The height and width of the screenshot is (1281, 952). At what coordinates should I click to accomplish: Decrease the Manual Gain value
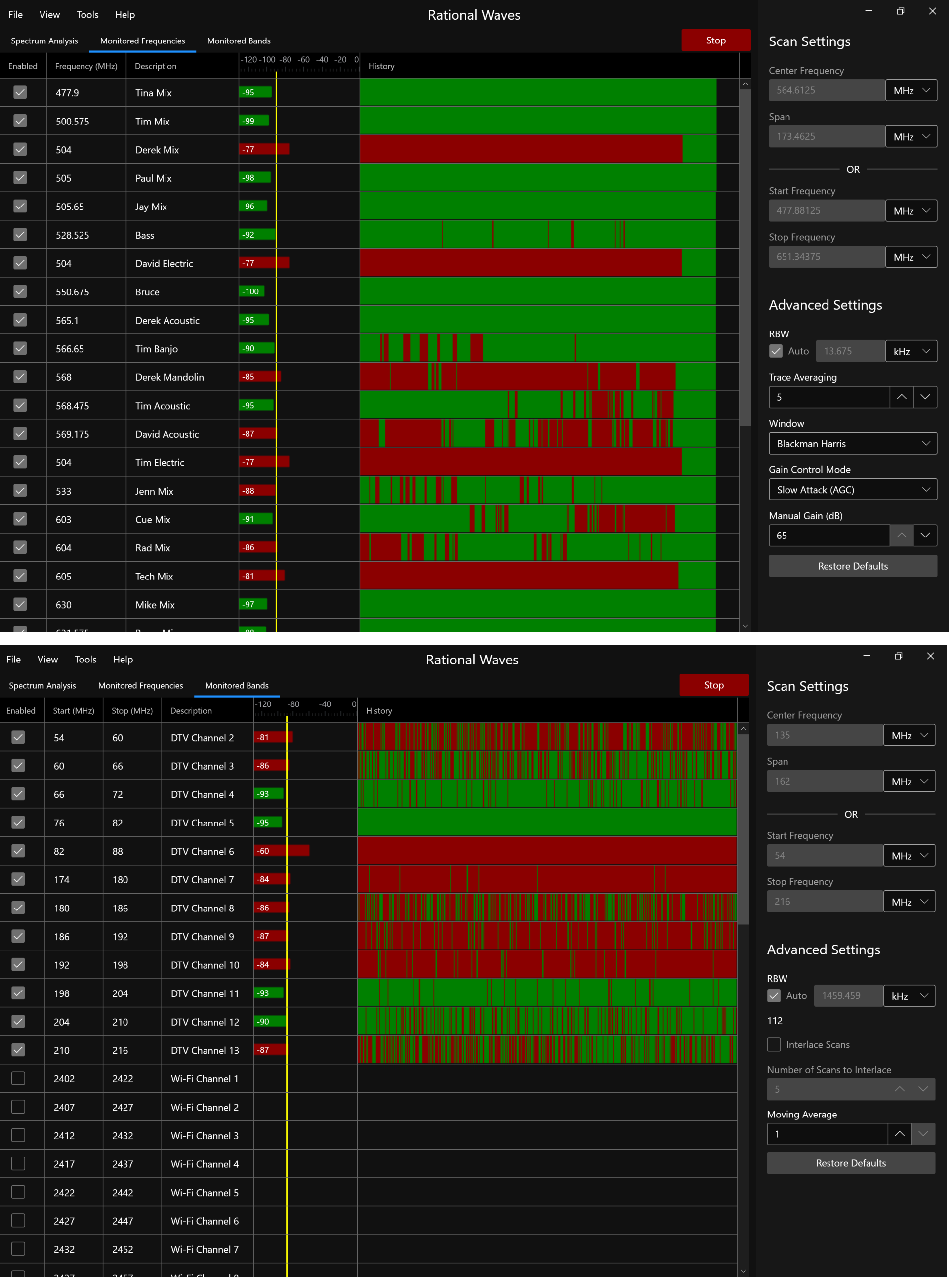click(925, 536)
